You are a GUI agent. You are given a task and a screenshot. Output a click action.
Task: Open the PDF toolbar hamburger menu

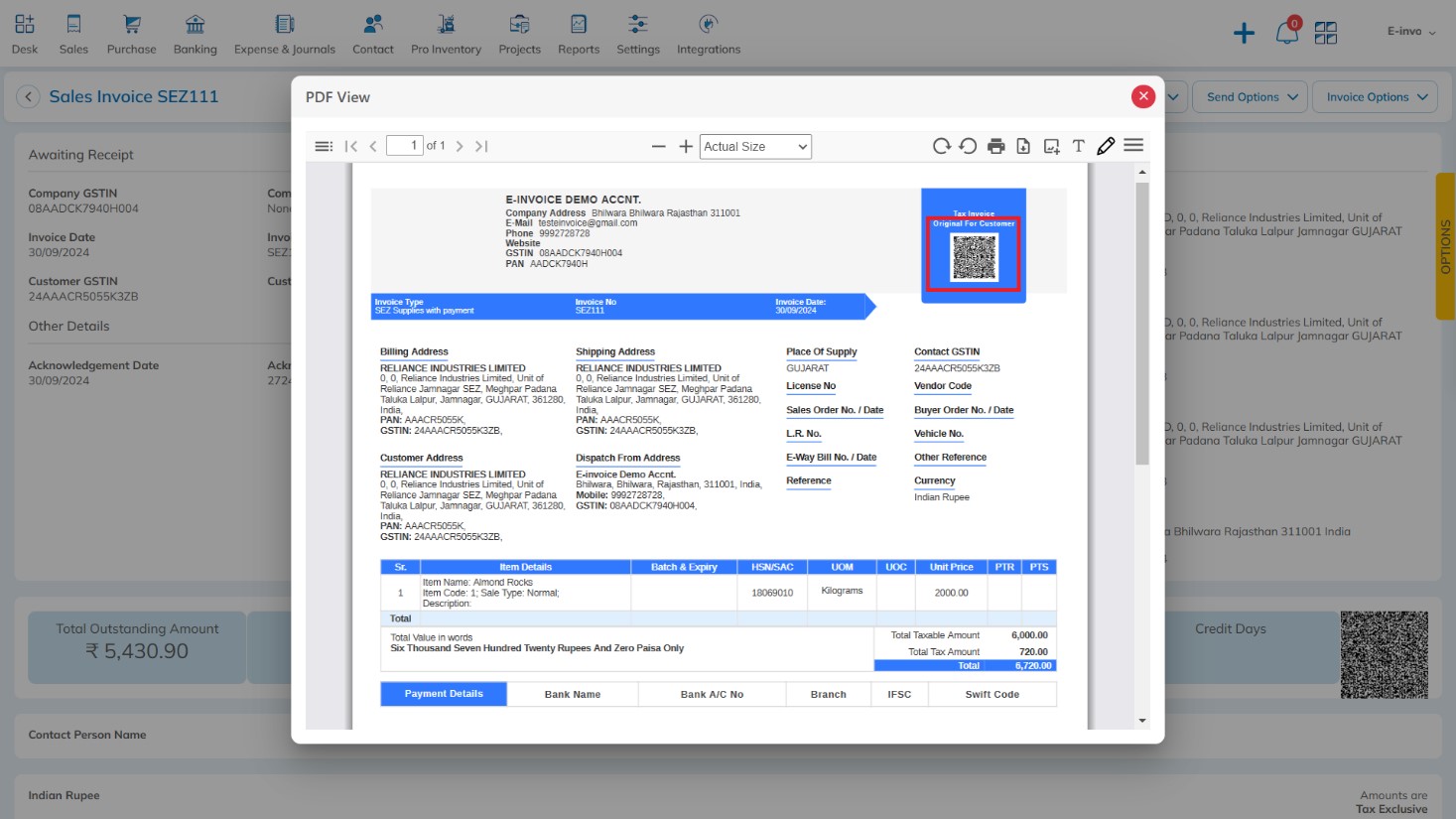[1133, 146]
